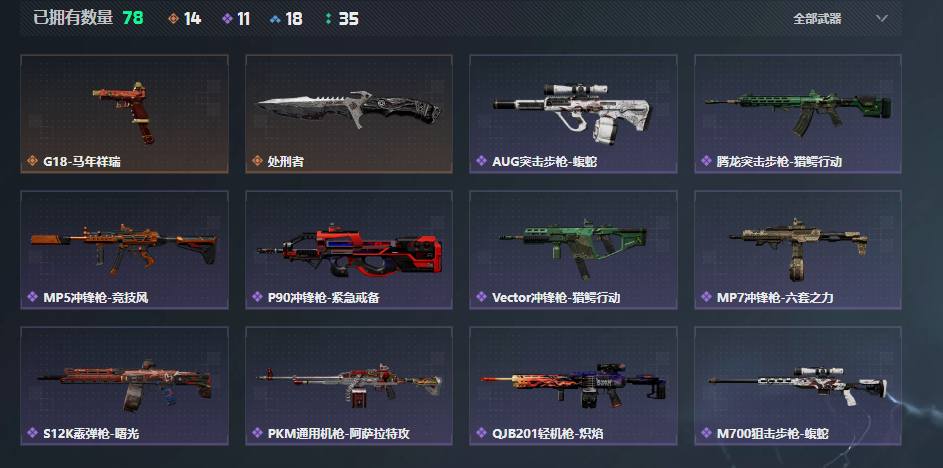Click the purple rarity badge beside MP5冲锋枪-竞技风
The width and height of the screenshot is (943, 468).
[32, 297]
